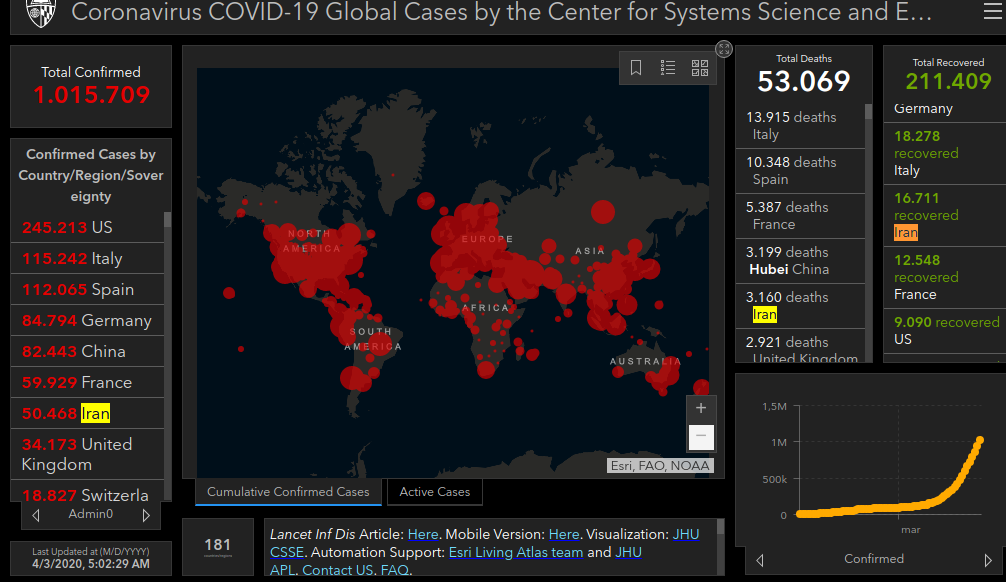Viewport: 1006px width, 582px height.
Task: Open the Esri Living Atlas team link
Action: click(x=516, y=552)
